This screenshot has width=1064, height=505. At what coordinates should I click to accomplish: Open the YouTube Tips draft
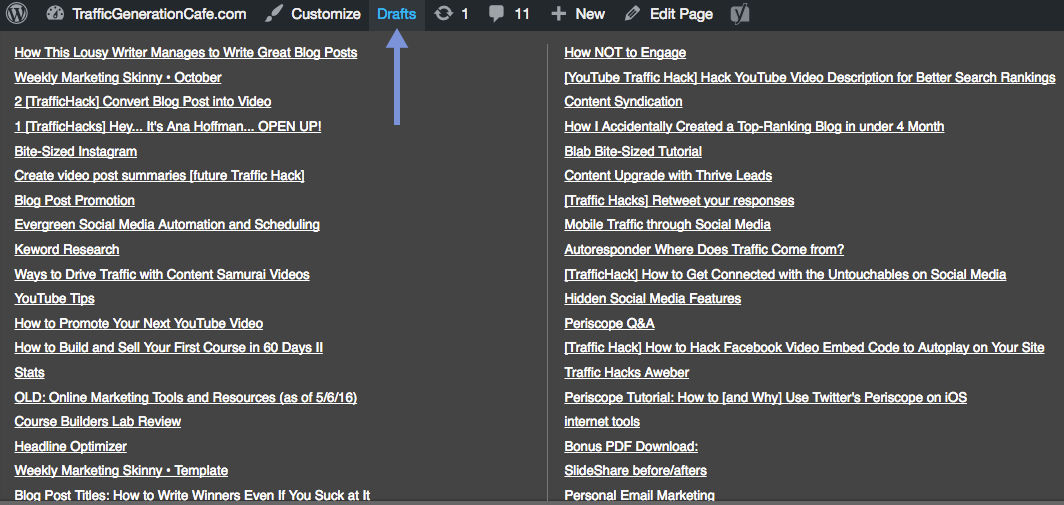(54, 299)
